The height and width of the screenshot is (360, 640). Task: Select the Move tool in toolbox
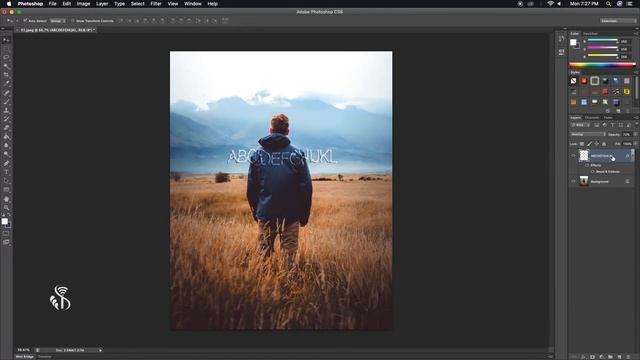pos(6,40)
